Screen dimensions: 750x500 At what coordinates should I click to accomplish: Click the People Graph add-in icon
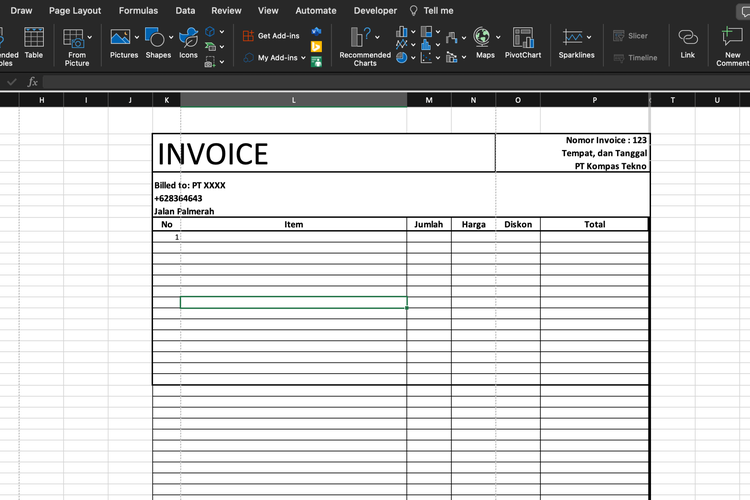tap(316, 62)
